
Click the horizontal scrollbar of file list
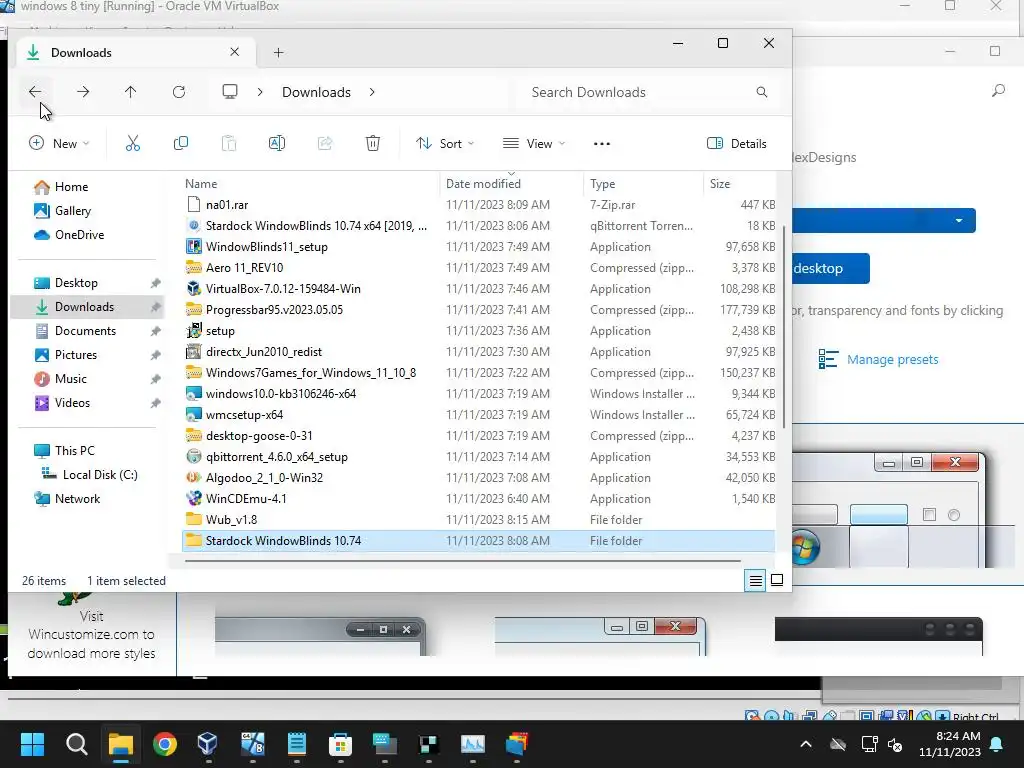(x=462, y=560)
